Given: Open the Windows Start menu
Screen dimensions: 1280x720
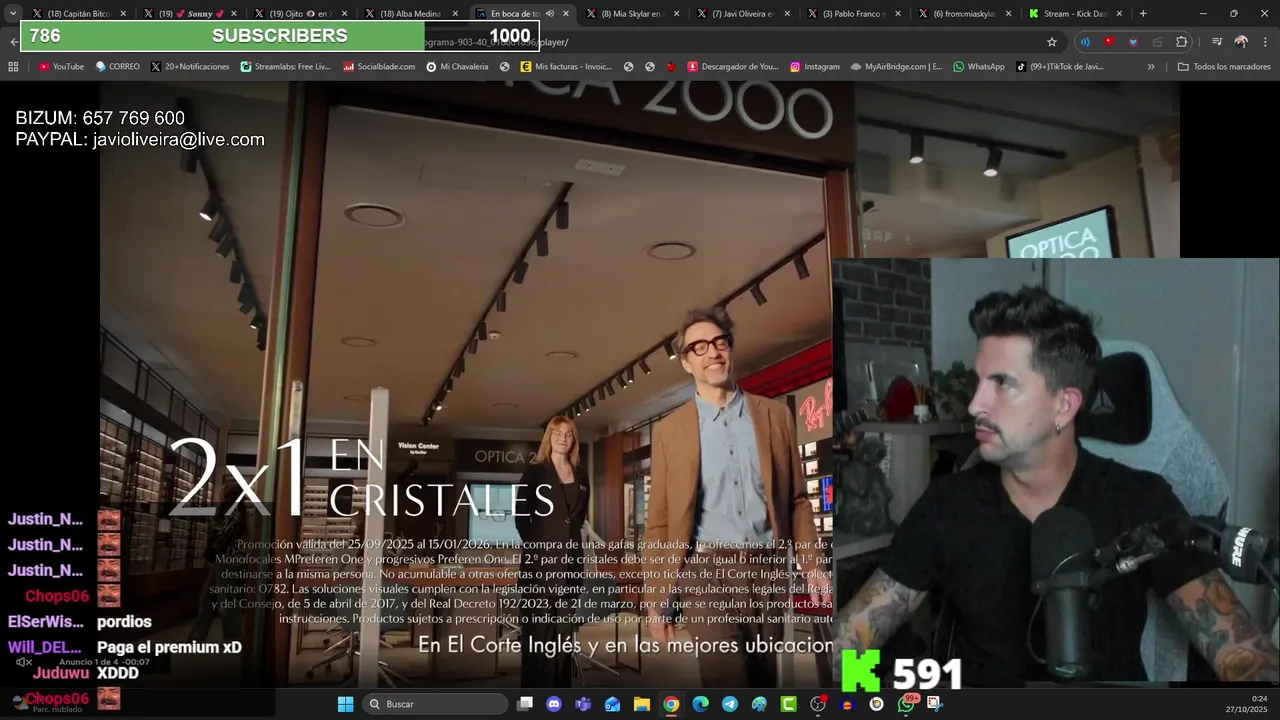Looking at the screenshot, I should tap(345, 704).
